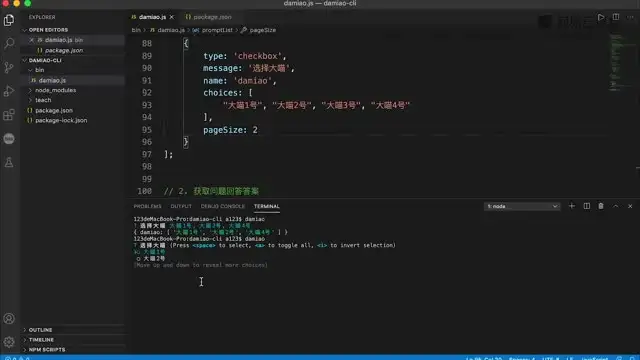Collapse the OPEN EDITORS section
This screenshot has width=640, height=360.
click(48, 30)
